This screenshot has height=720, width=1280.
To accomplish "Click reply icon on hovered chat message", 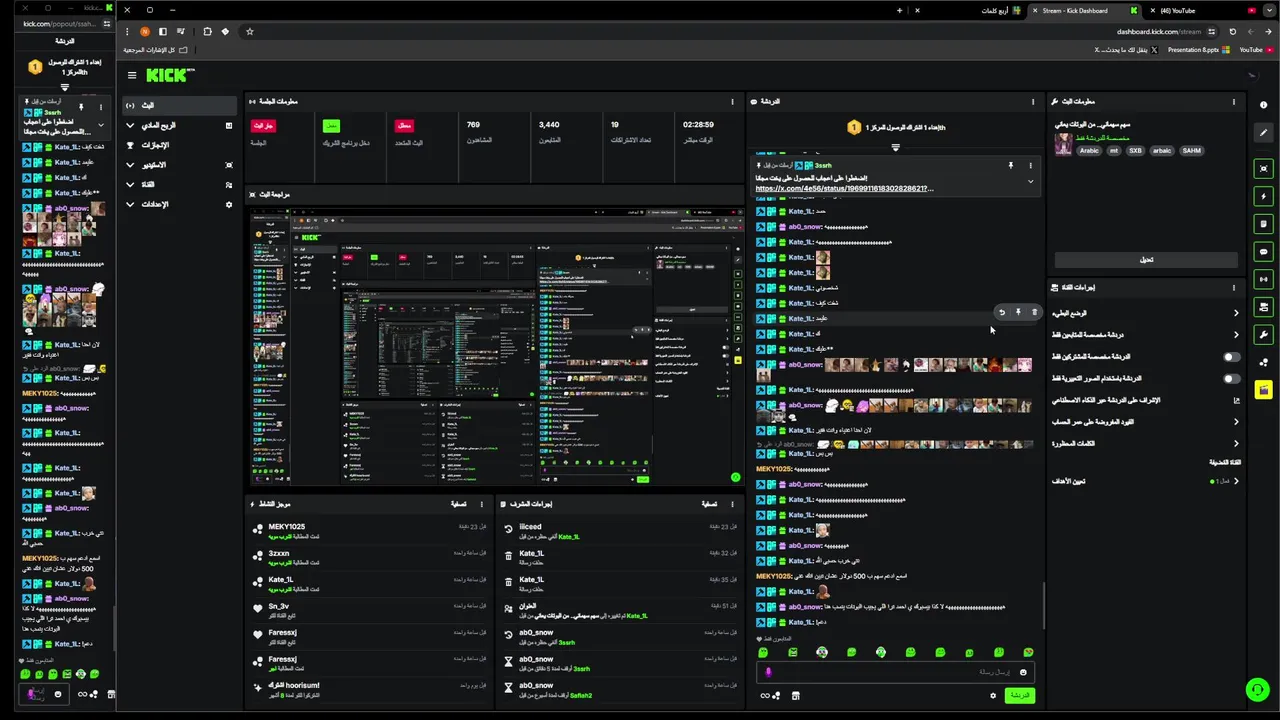I will (1001, 312).
